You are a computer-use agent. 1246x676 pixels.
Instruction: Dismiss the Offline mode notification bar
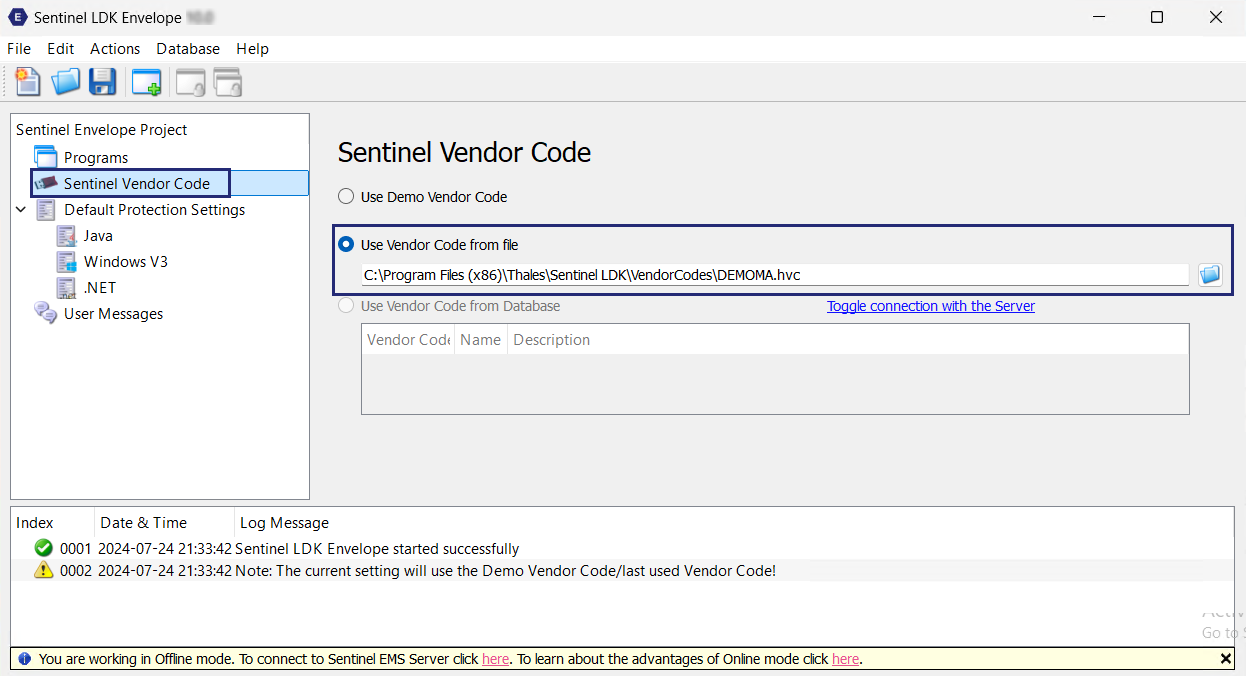pyautogui.click(x=1225, y=659)
